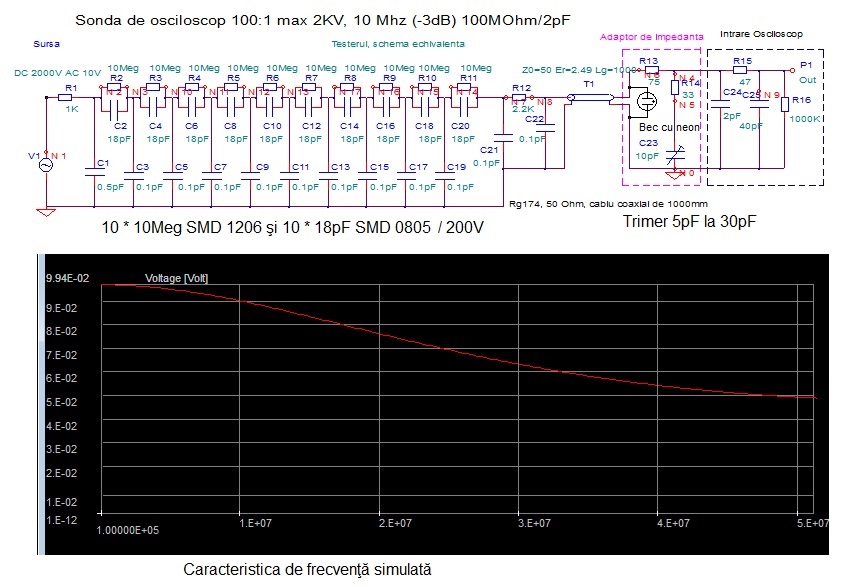Select the R14 33 ohm resistor symbol
The image size is (864, 587).
click(x=674, y=87)
